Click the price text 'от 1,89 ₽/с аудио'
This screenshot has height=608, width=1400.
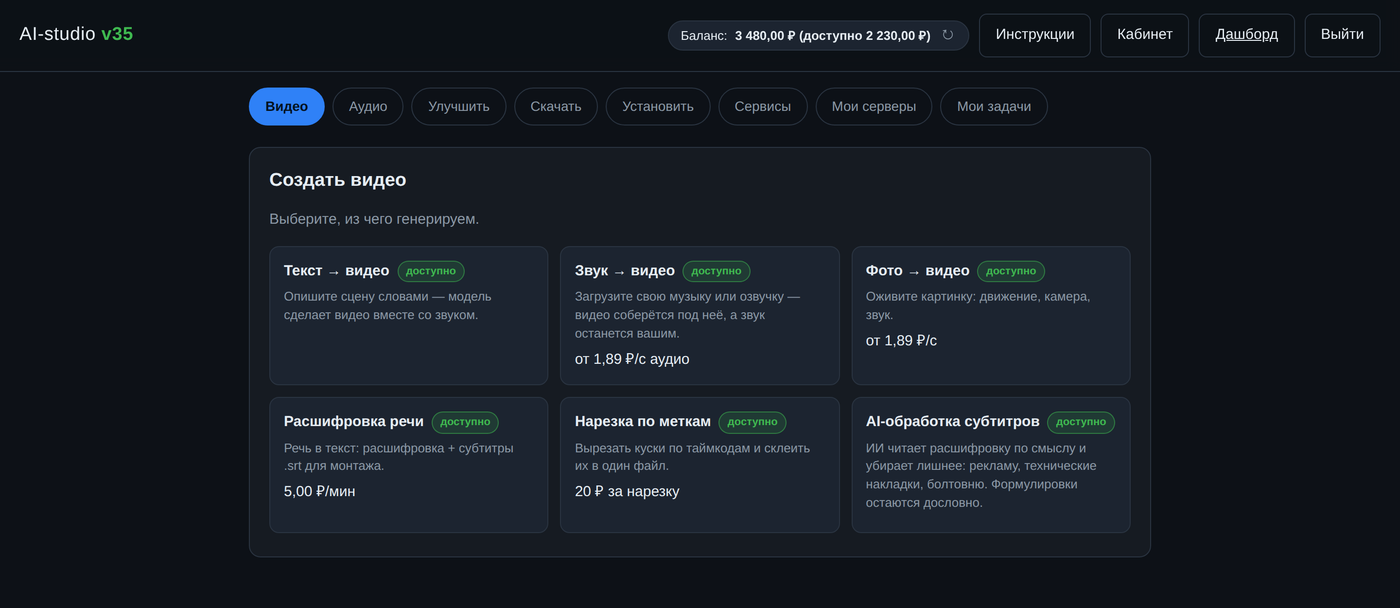pyautogui.click(x=632, y=359)
